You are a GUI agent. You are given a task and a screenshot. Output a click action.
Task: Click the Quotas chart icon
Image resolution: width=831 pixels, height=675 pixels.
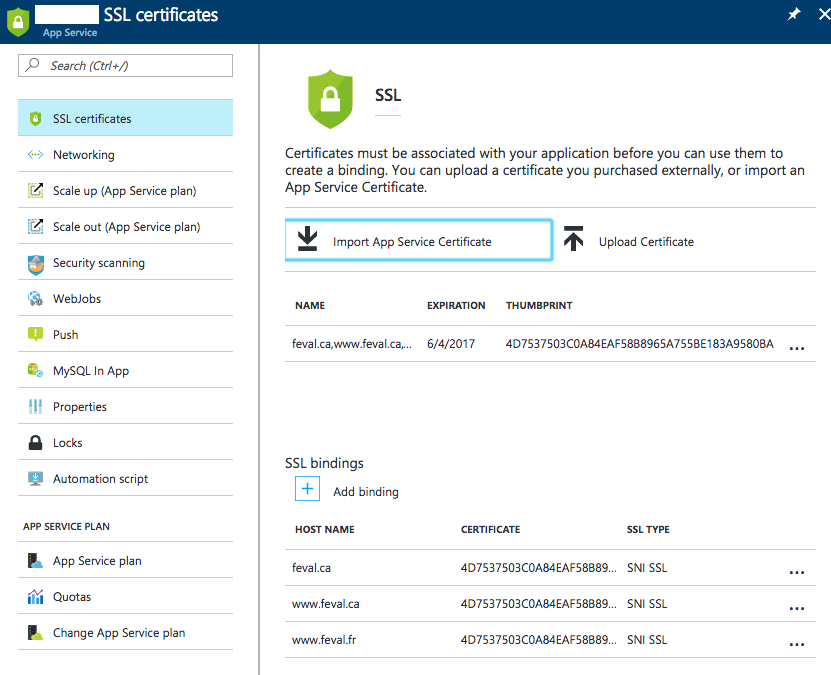point(36,597)
